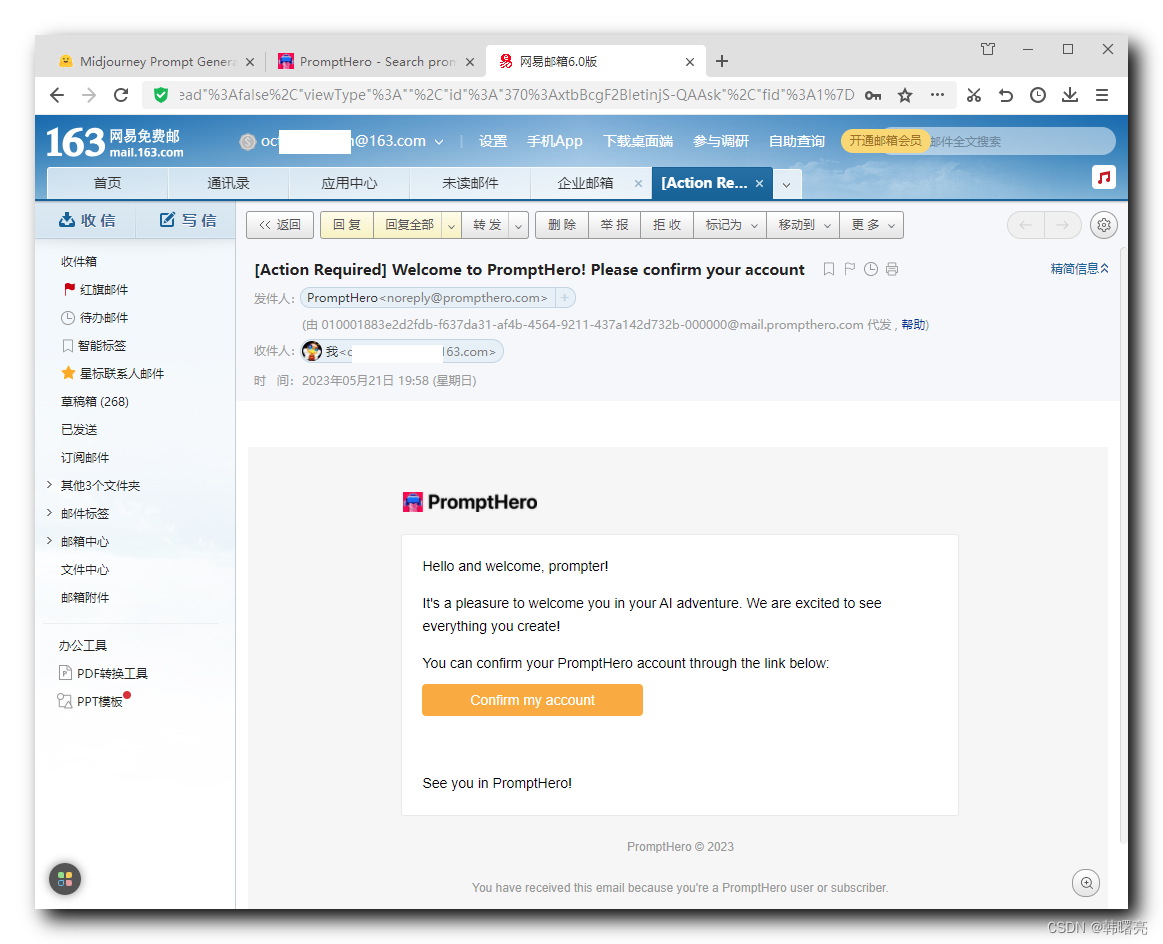Open scissors screenshot tool
The width and height of the screenshot is (1163, 944).
(x=974, y=95)
